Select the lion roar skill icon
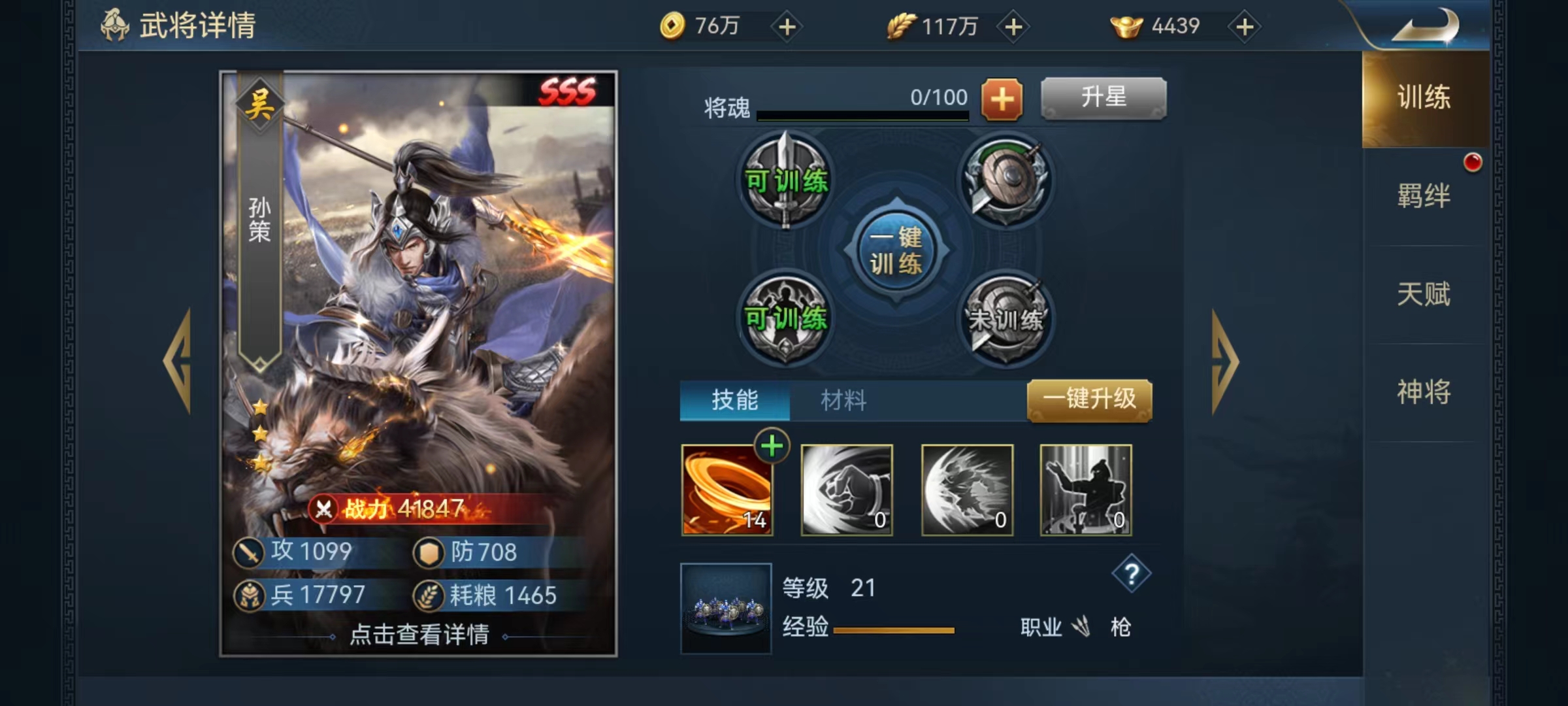The image size is (1568, 706). pos(968,490)
